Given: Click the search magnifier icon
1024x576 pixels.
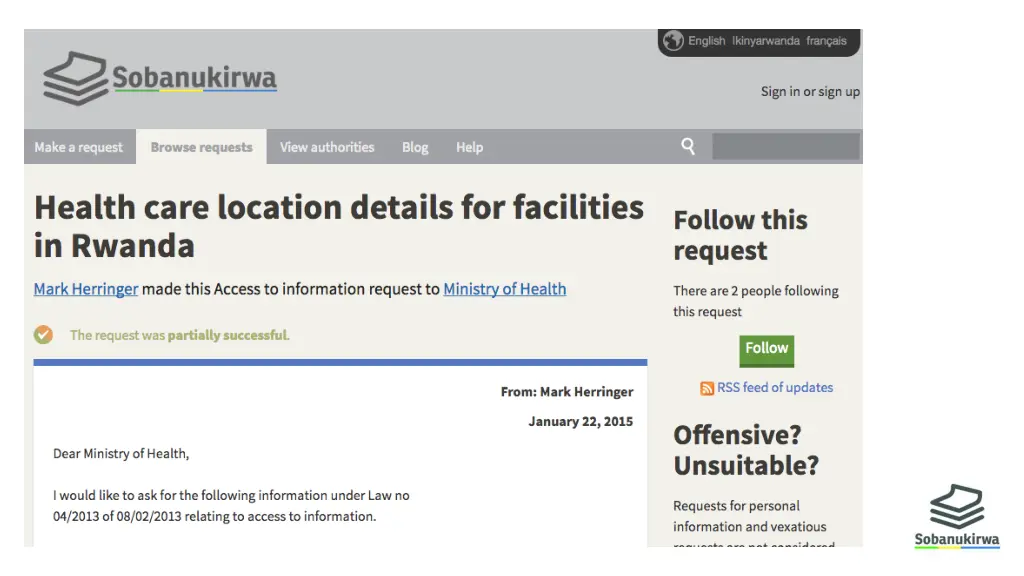Looking at the screenshot, I should click(x=688, y=146).
